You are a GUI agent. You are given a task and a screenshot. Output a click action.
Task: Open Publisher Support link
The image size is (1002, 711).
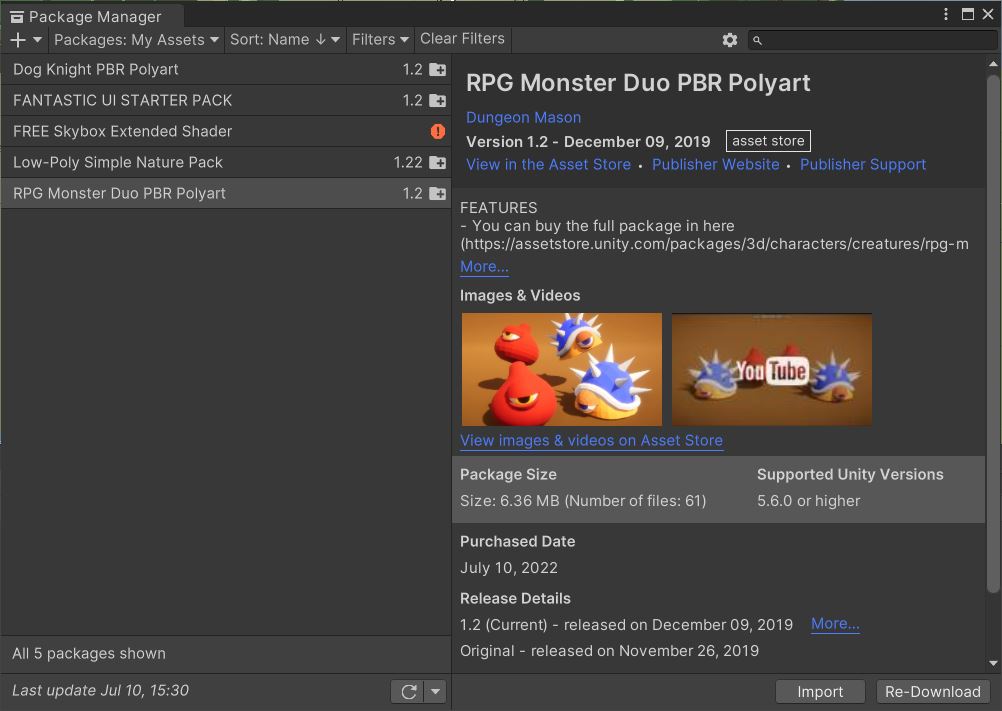pyautogui.click(x=863, y=164)
